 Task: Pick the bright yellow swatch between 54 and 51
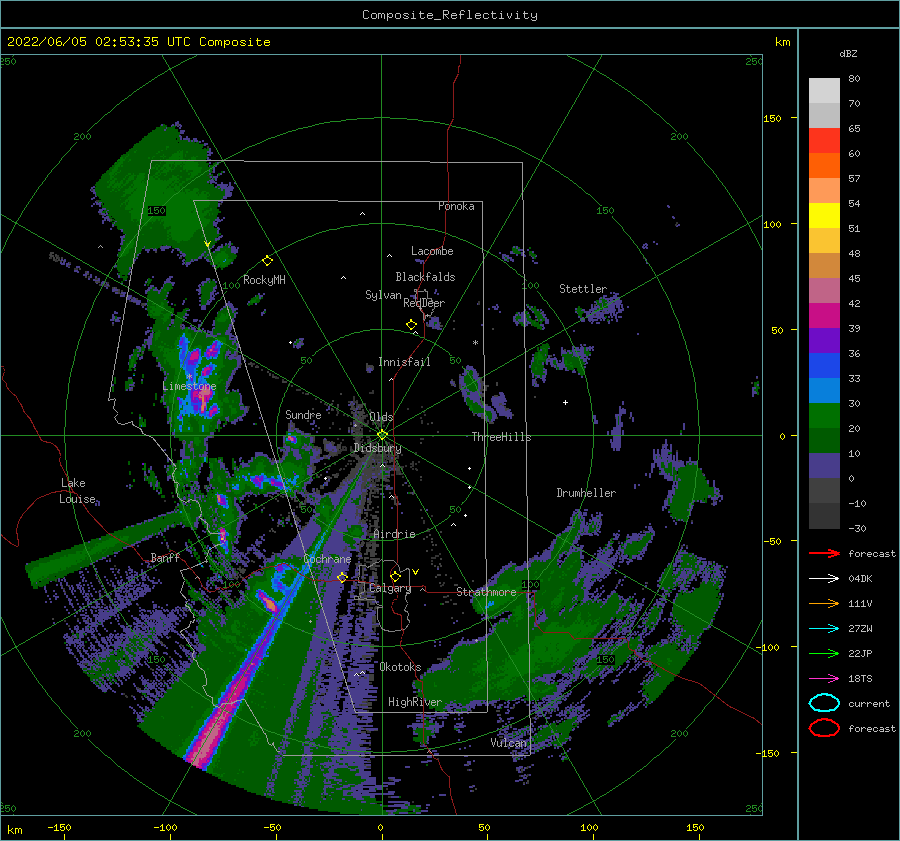(824, 216)
